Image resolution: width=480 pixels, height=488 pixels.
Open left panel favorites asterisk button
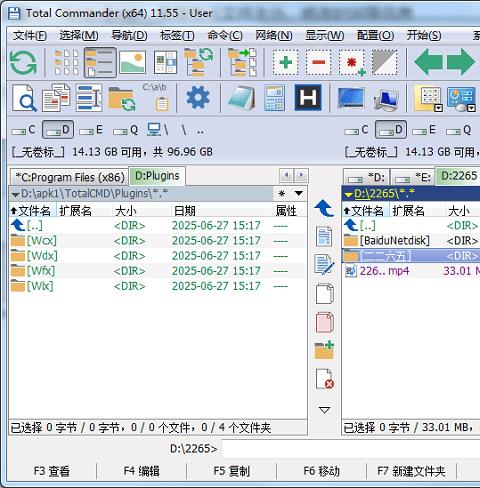282,193
